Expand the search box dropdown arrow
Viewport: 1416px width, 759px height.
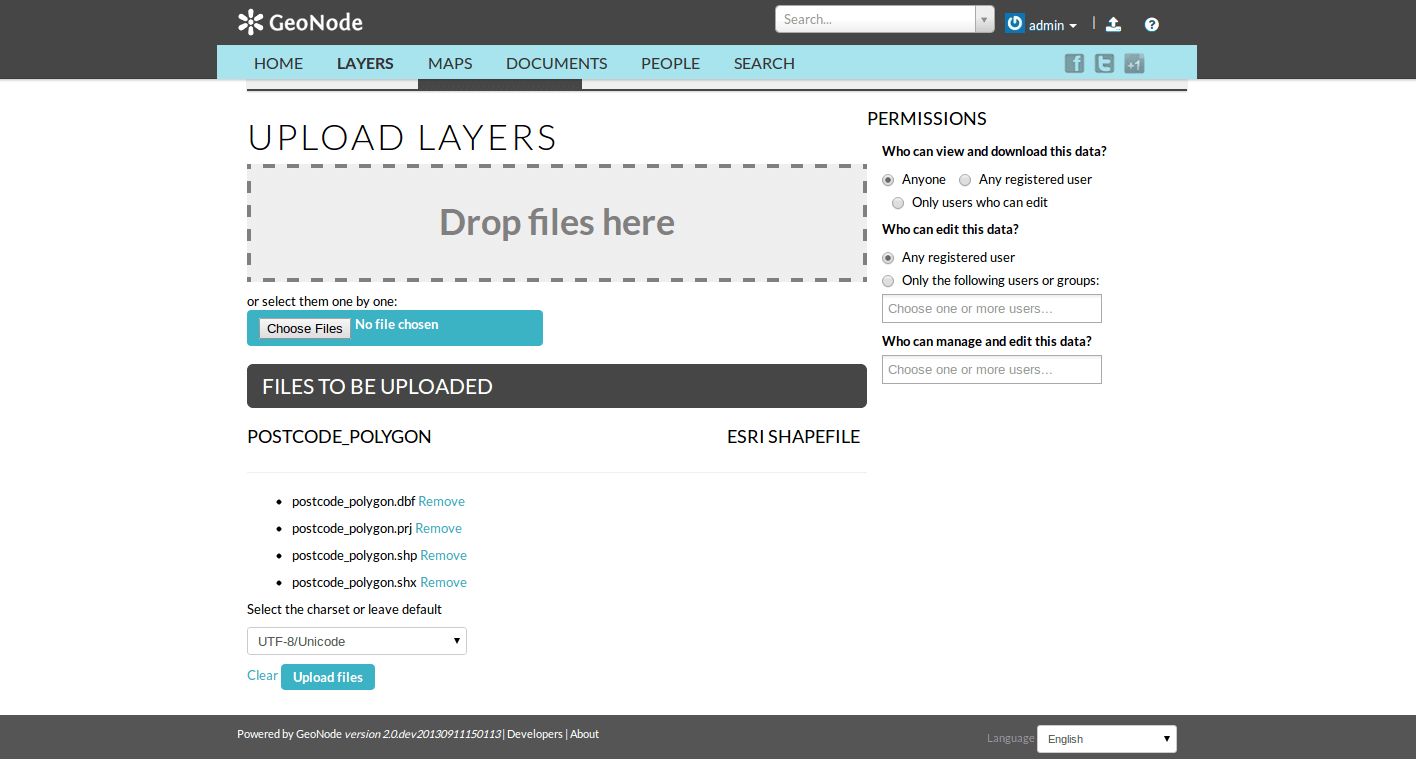[x=984, y=19]
